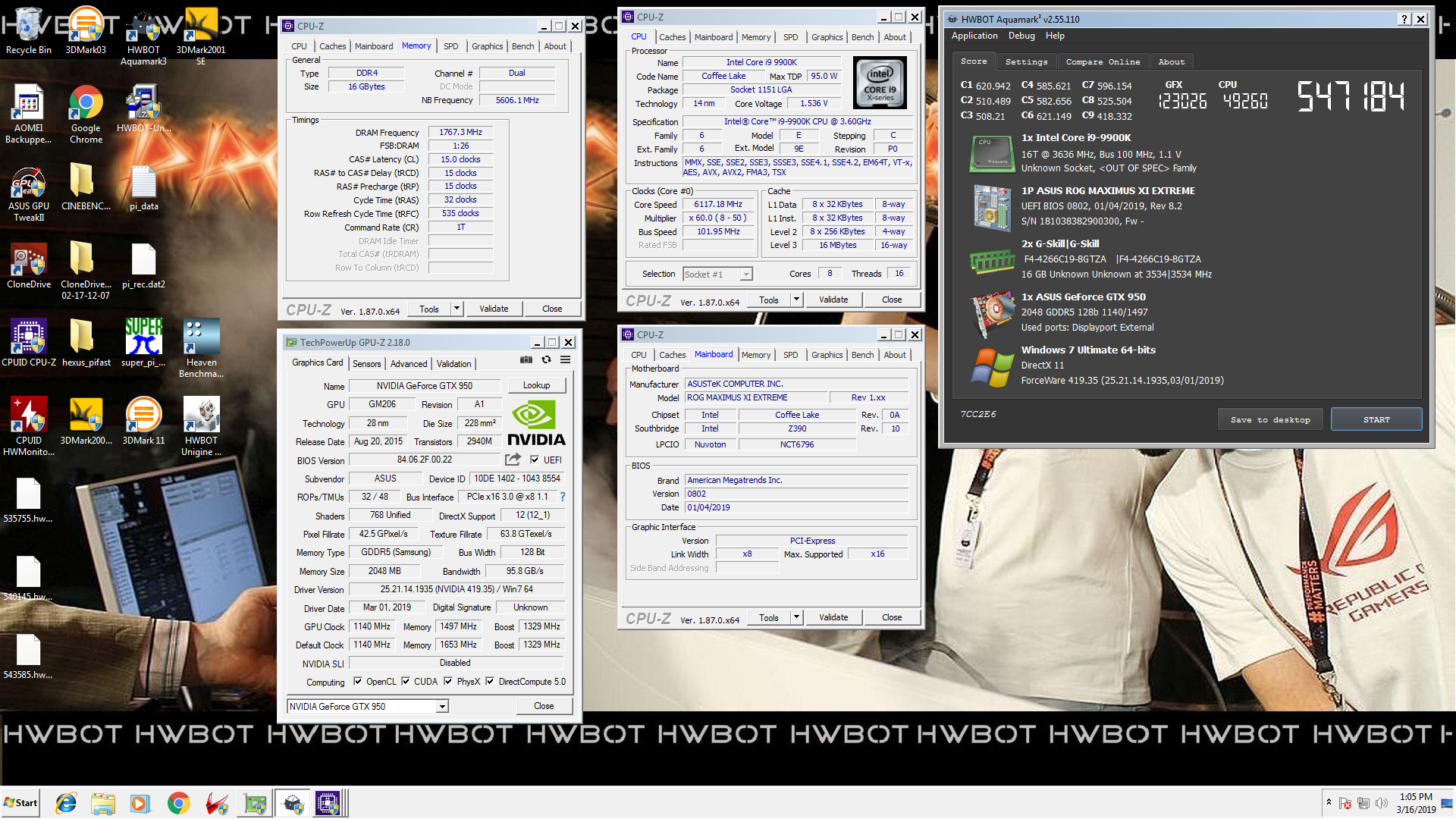
Task: Toggle the PhysX checkbox in GPU-Z
Action: [x=448, y=681]
